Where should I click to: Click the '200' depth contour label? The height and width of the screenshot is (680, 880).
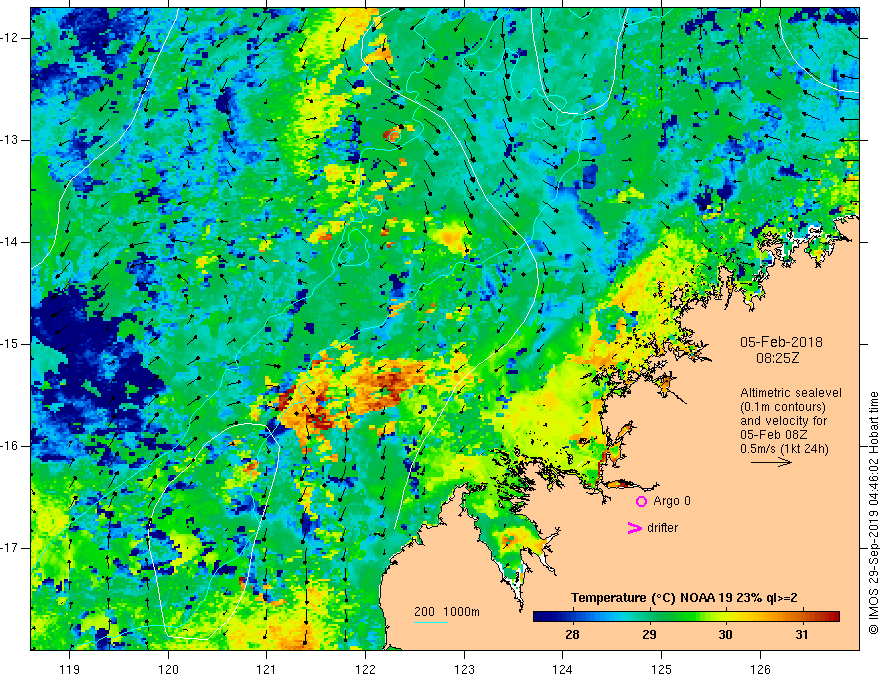(x=424, y=612)
